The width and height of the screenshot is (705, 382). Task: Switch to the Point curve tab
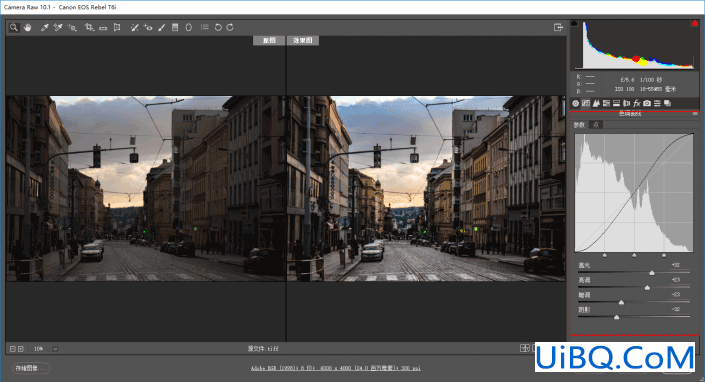(x=596, y=125)
